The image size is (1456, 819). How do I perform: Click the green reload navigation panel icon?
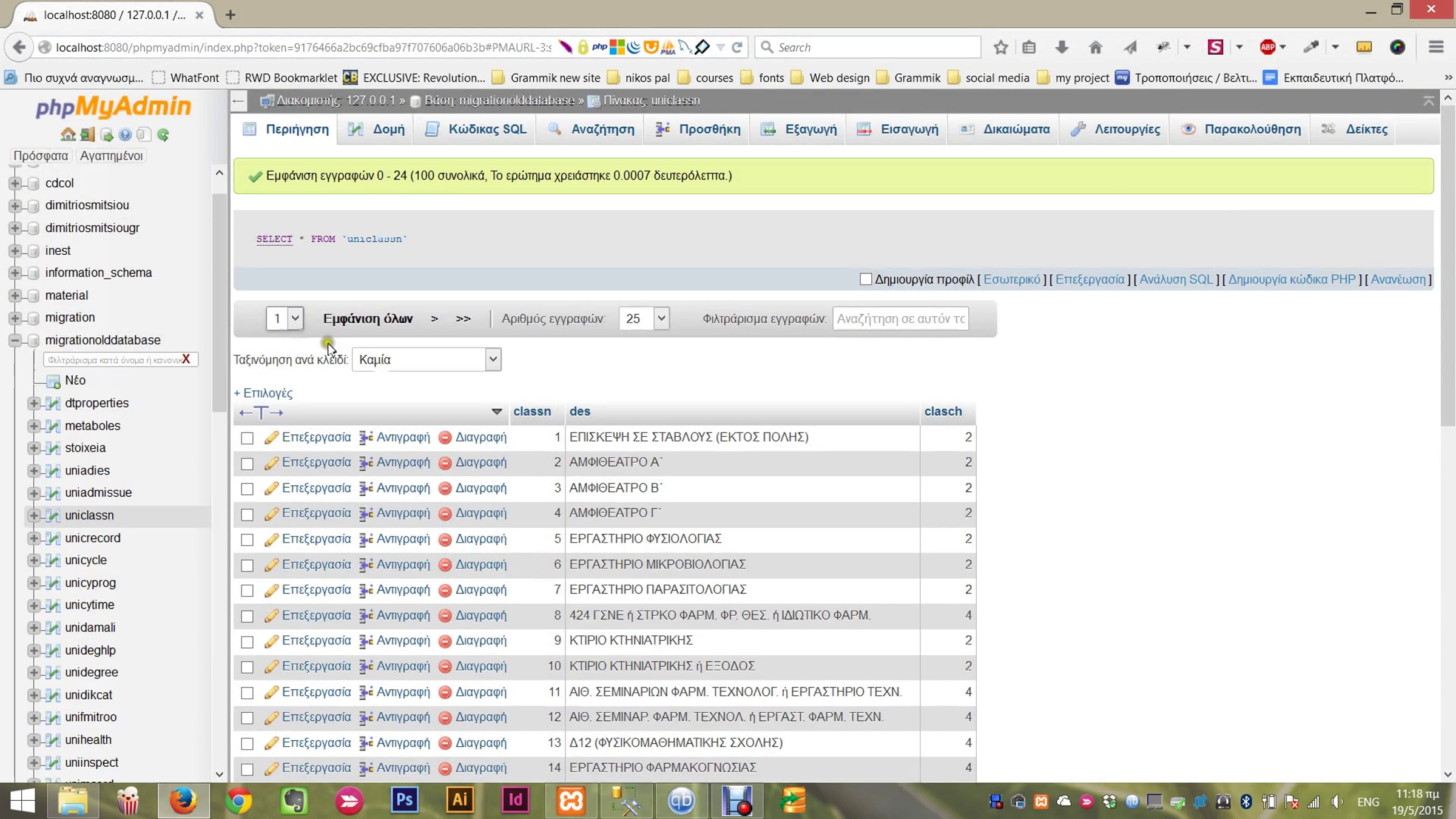[163, 134]
